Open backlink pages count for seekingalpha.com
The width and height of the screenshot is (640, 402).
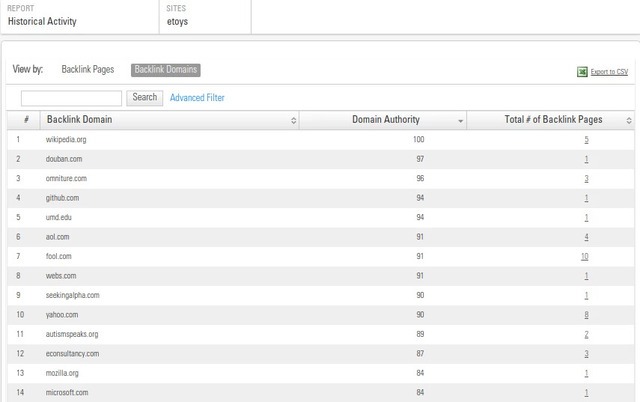tap(586, 295)
